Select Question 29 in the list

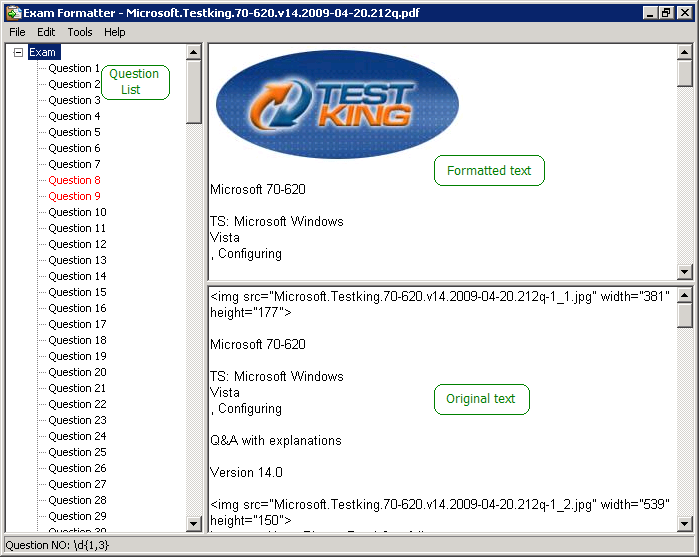coord(78,516)
